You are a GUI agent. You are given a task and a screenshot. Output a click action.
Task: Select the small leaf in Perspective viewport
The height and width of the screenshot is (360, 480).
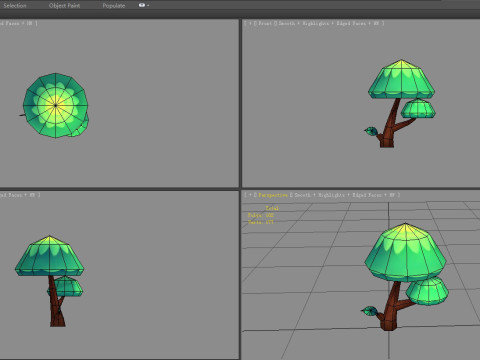[x=370, y=311]
